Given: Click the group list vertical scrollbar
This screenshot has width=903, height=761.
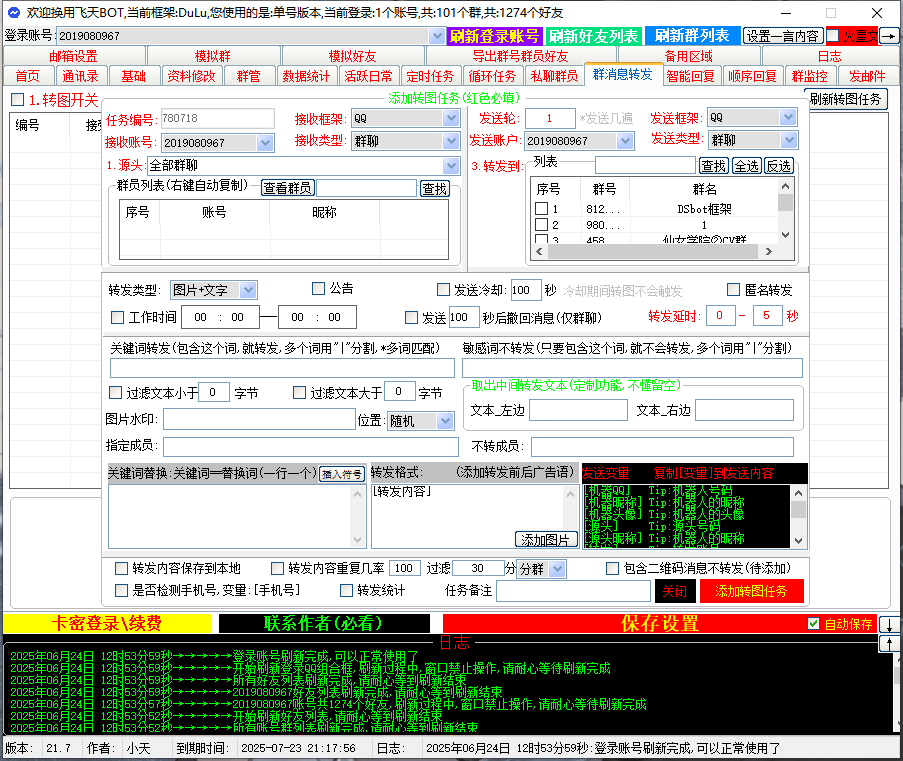Looking at the screenshot, I should coord(786,210).
